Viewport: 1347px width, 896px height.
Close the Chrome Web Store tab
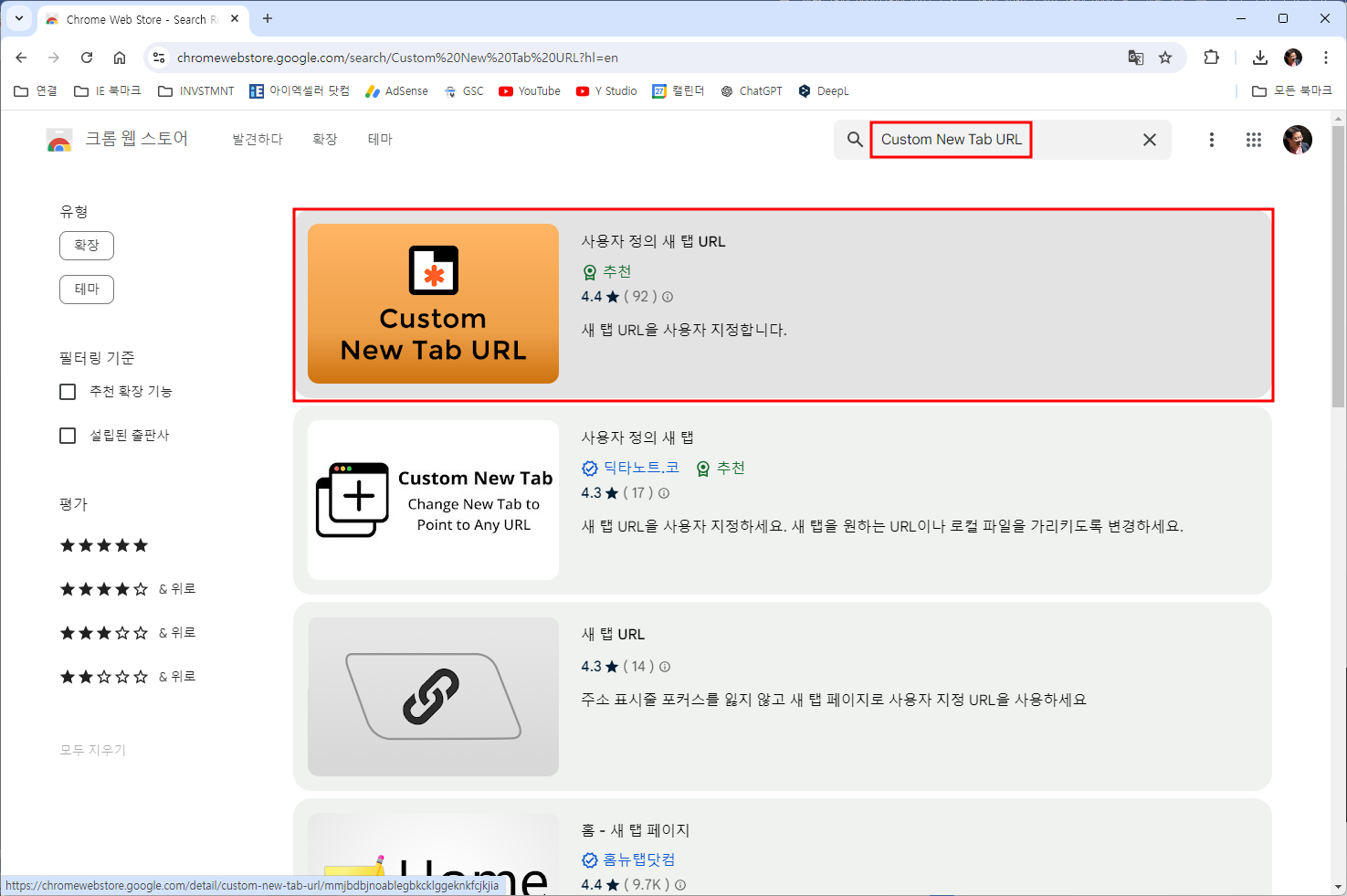click(235, 18)
